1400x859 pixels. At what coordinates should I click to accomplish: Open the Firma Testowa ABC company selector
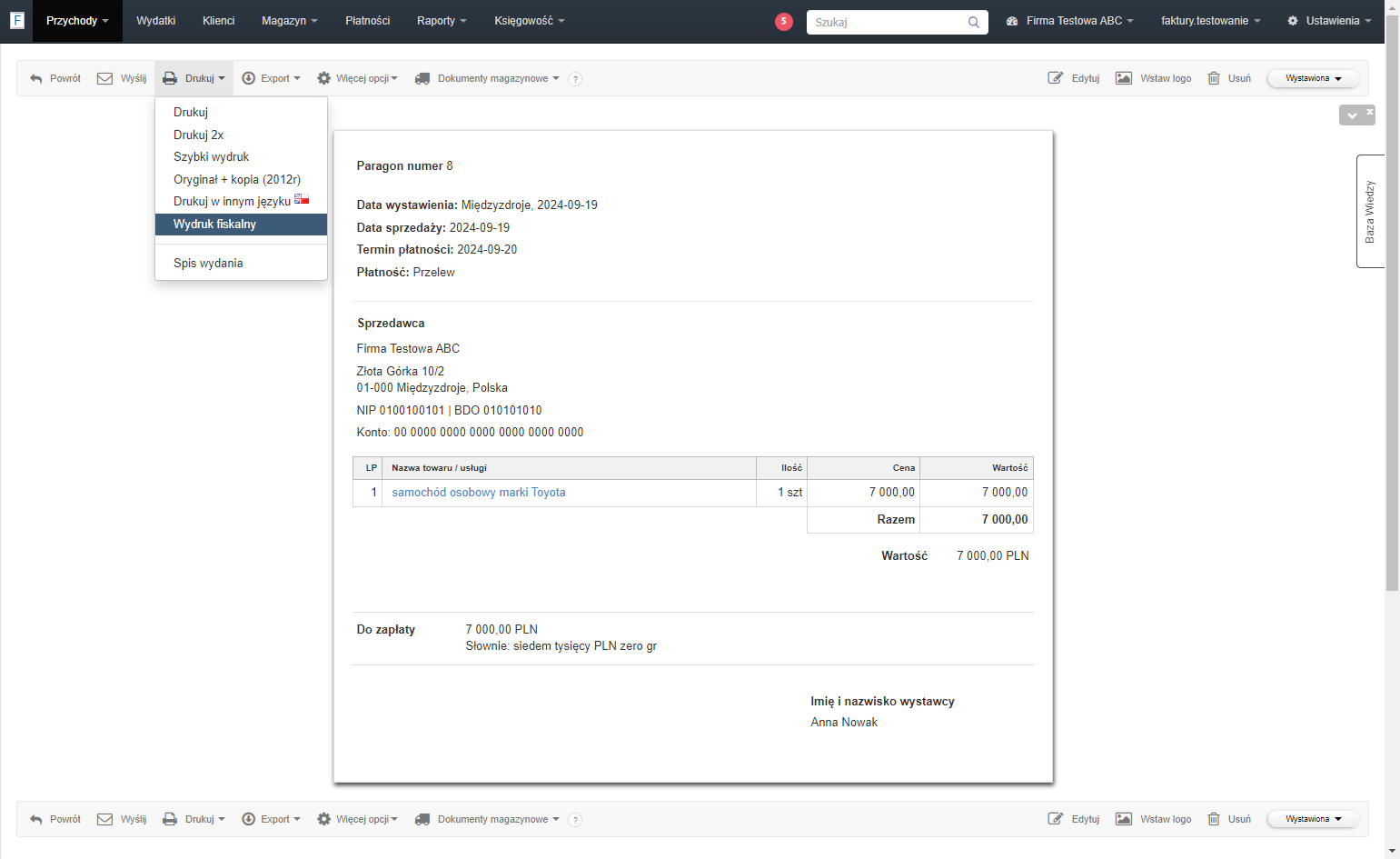point(1070,21)
